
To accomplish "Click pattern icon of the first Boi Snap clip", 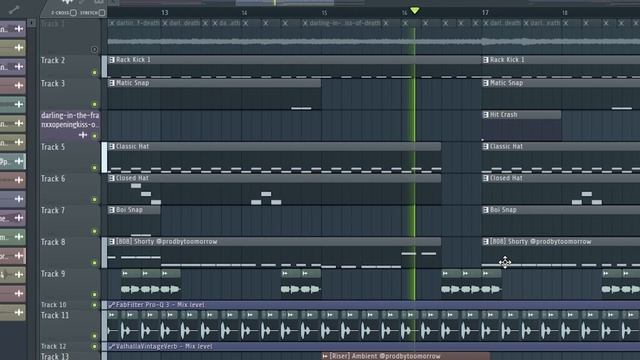I will pyautogui.click(x=112, y=210).
